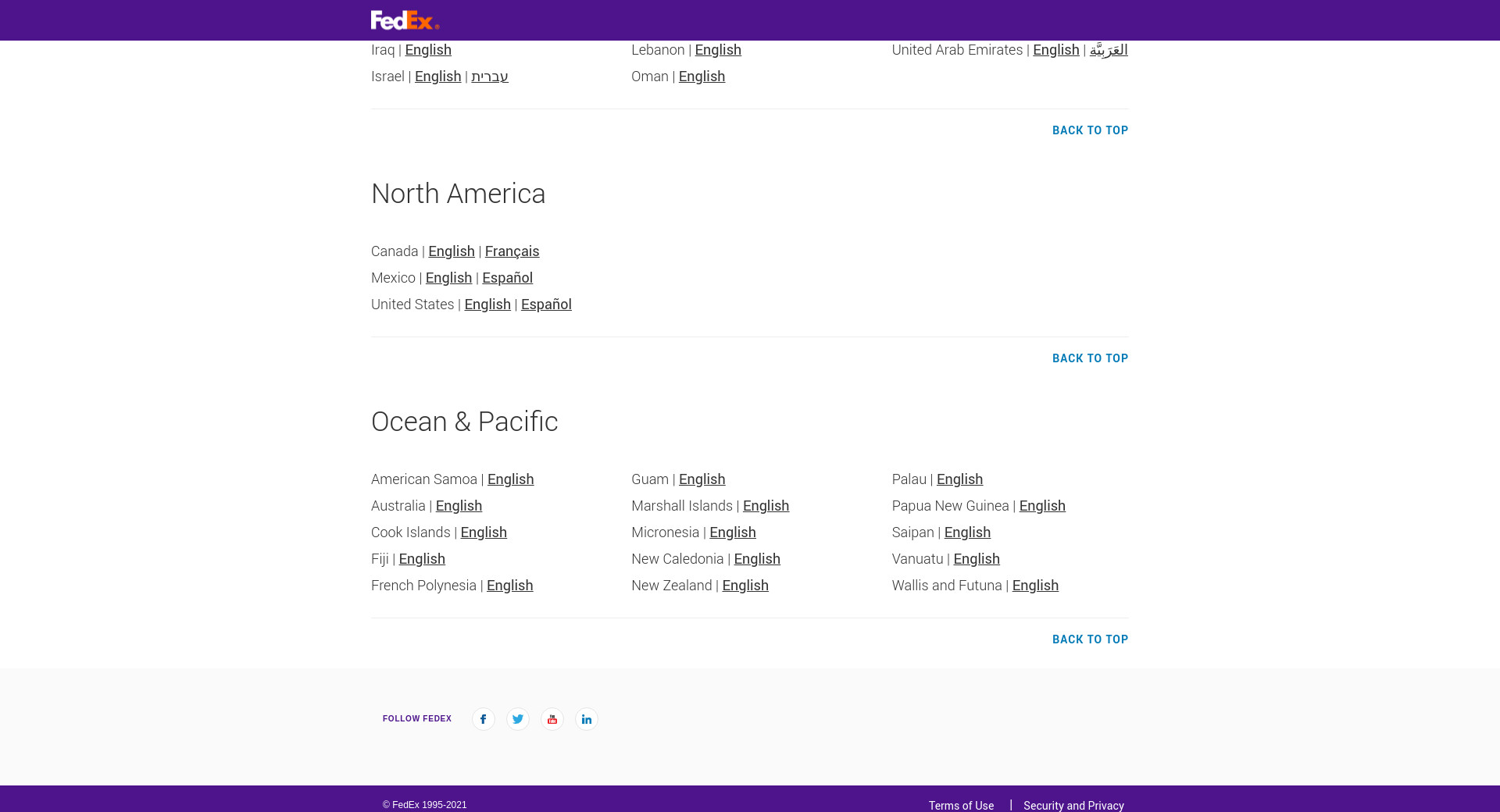Select English for United States
This screenshot has width=1500, height=812.
(x=487, y=304)
